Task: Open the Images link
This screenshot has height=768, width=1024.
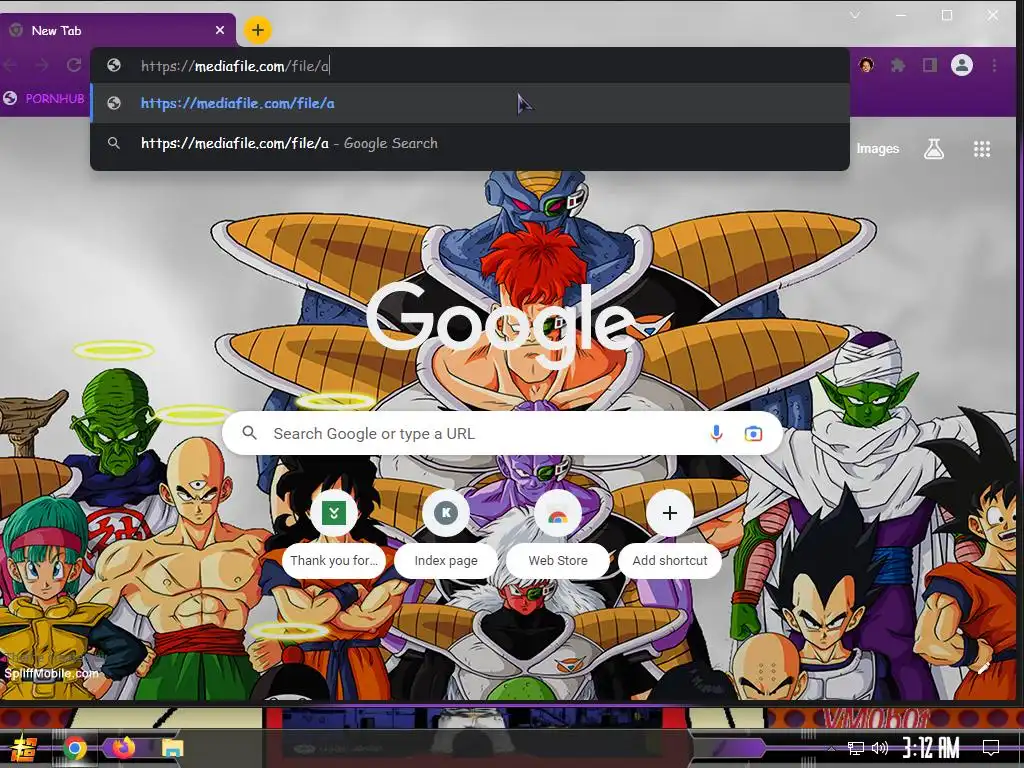Action: (x=877, y=149)
